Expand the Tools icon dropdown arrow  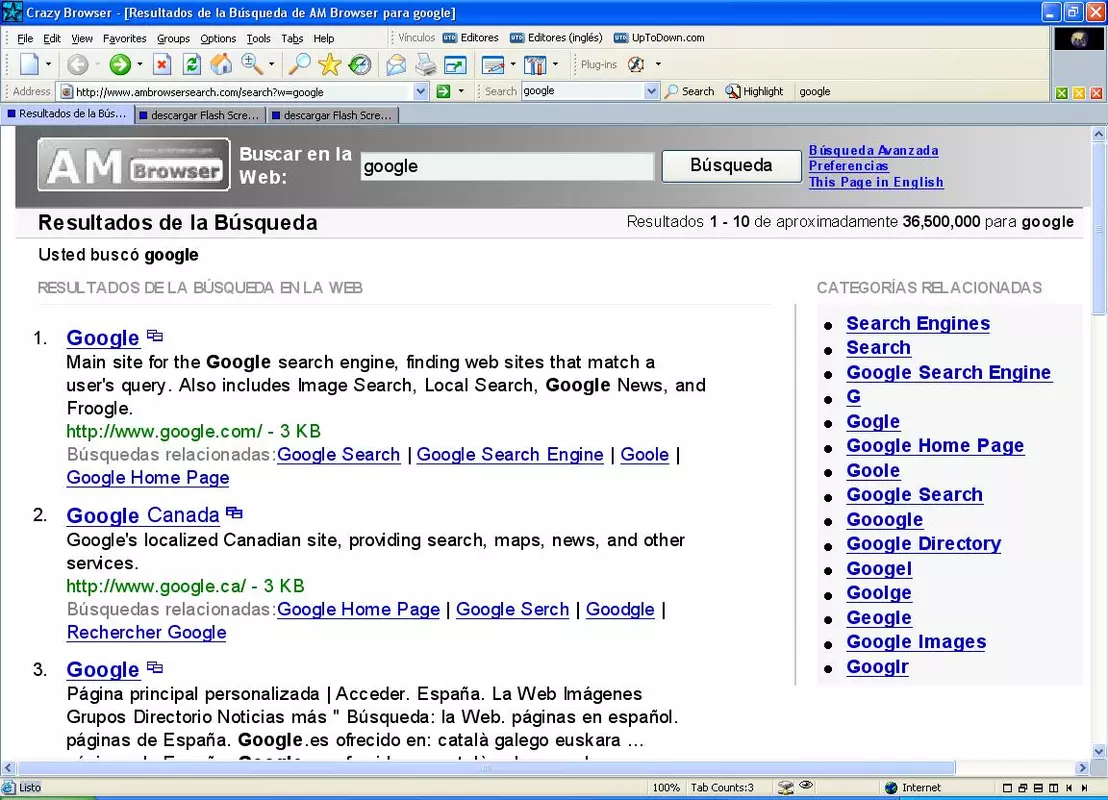tap(555, 64)
